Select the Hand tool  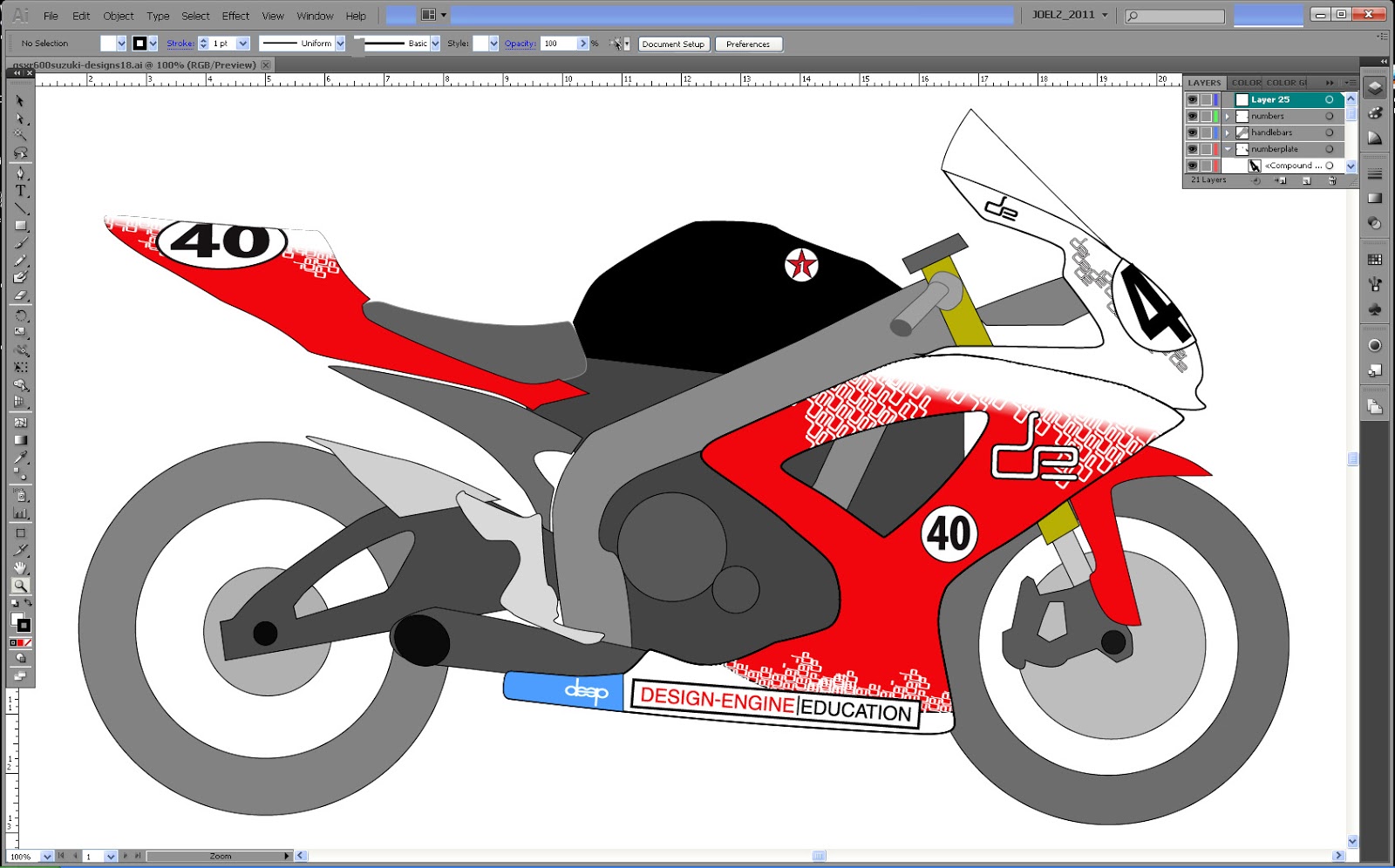20,568
